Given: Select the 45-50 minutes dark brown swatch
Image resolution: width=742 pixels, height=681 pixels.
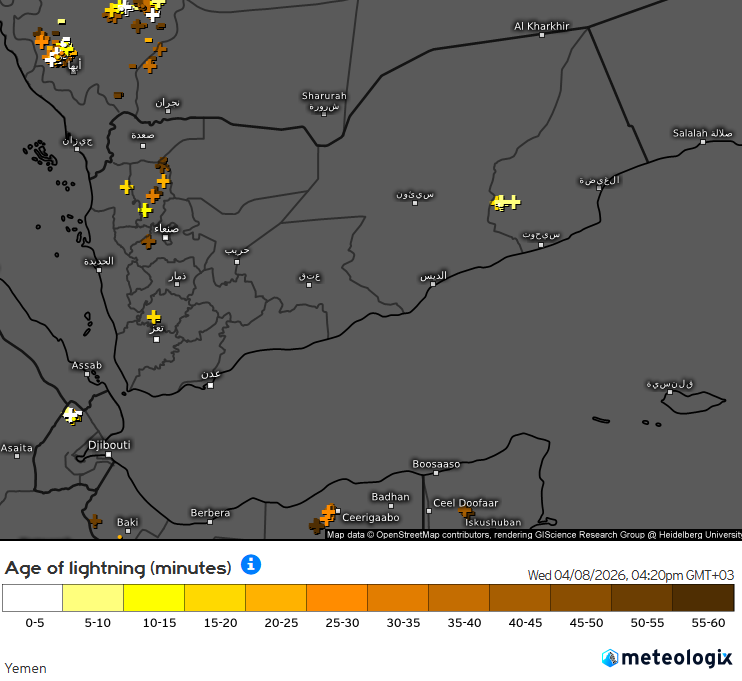Looking at the screenshot, I should click(582, 598).
